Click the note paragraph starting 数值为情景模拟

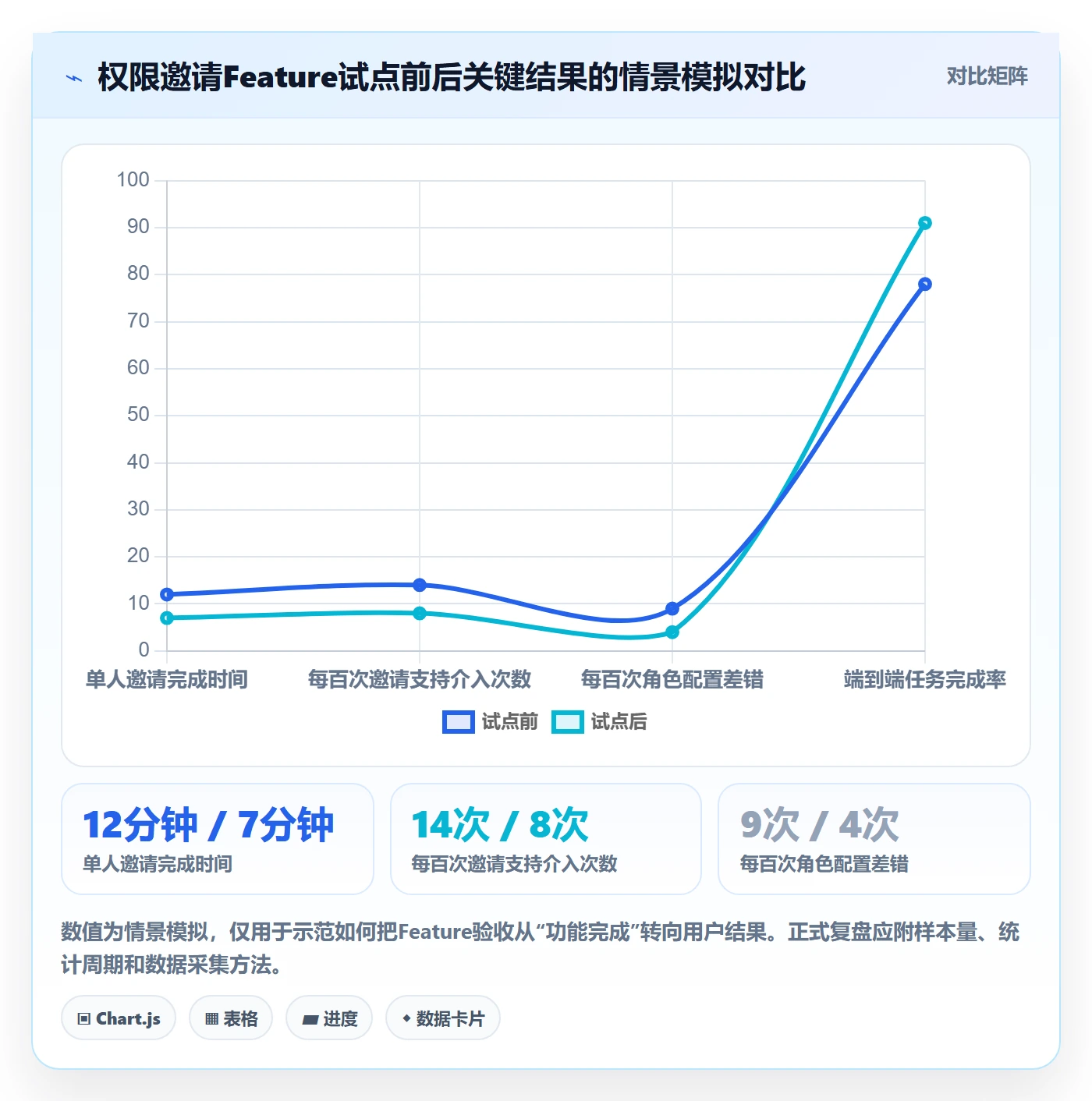point(541,948)
